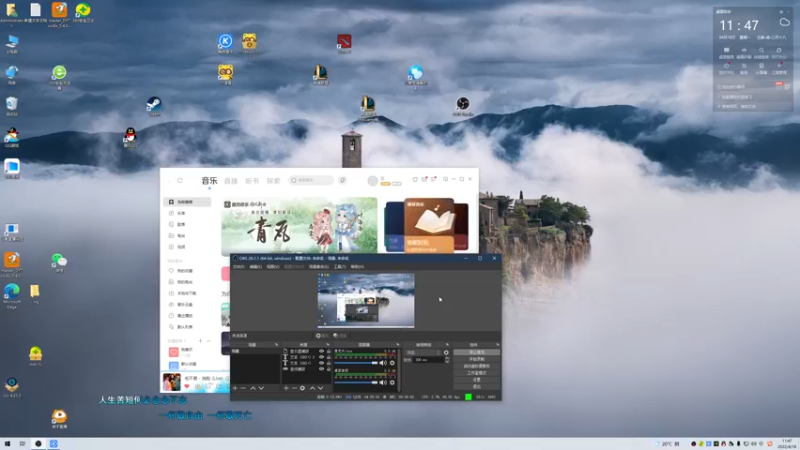Remove selected source in OBS Sources panel
Viewport: 800px width, 450px height.
coord(294,388)
